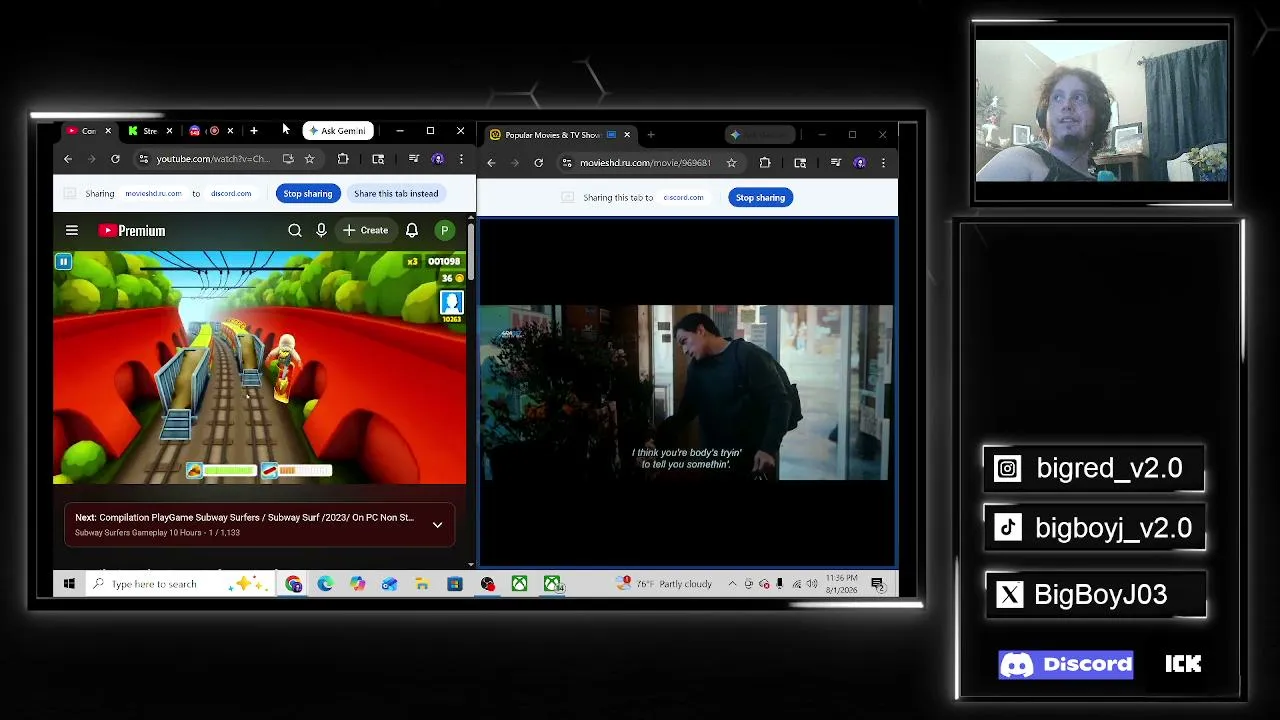Screen dimensions: 1280x720
Task: Click Share this tab instead
Action: (x=396, y=194)
